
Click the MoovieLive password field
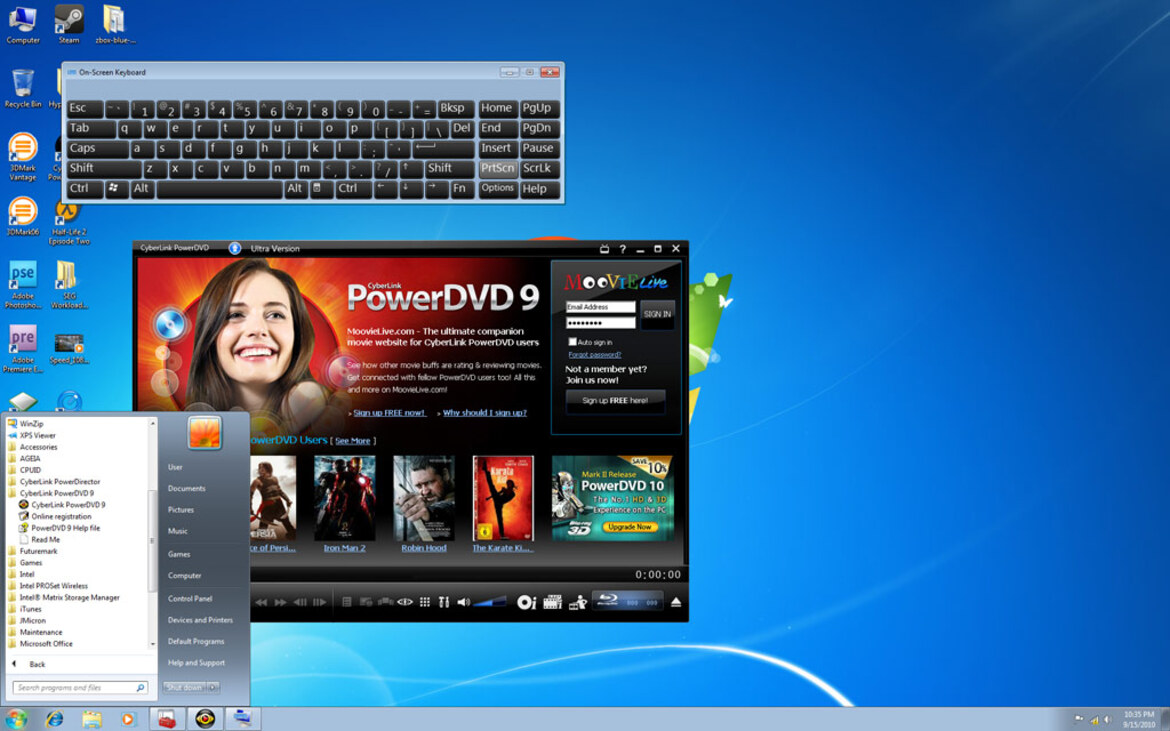[601, 323]
